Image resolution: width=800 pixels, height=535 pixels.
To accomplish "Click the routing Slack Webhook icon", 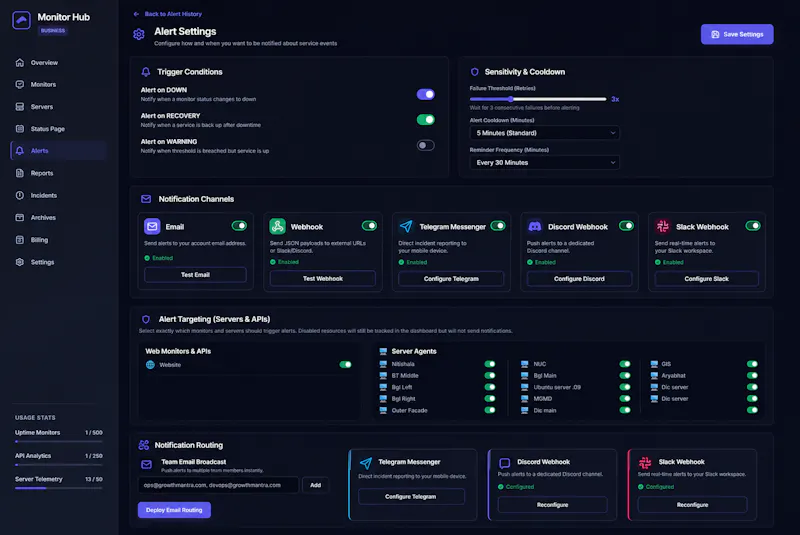I will [645, 463].
